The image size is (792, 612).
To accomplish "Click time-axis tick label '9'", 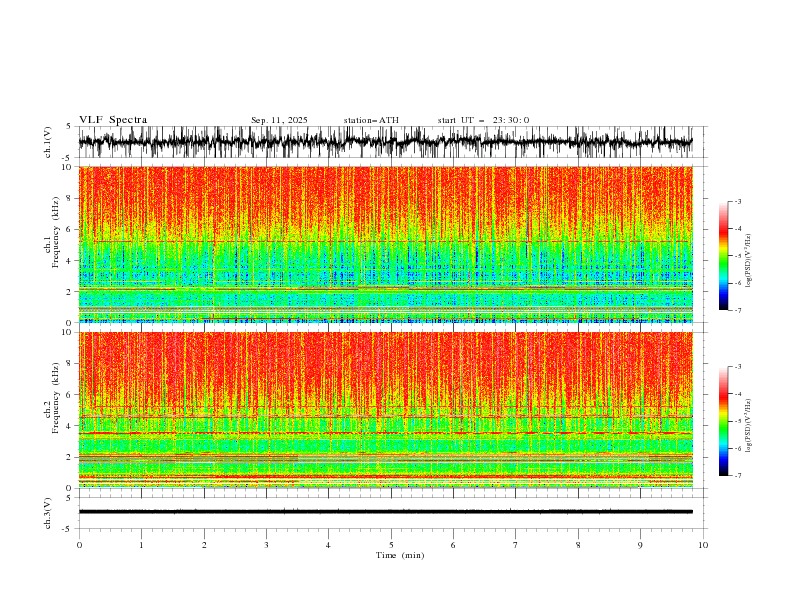I will click(x=640, y=545).
